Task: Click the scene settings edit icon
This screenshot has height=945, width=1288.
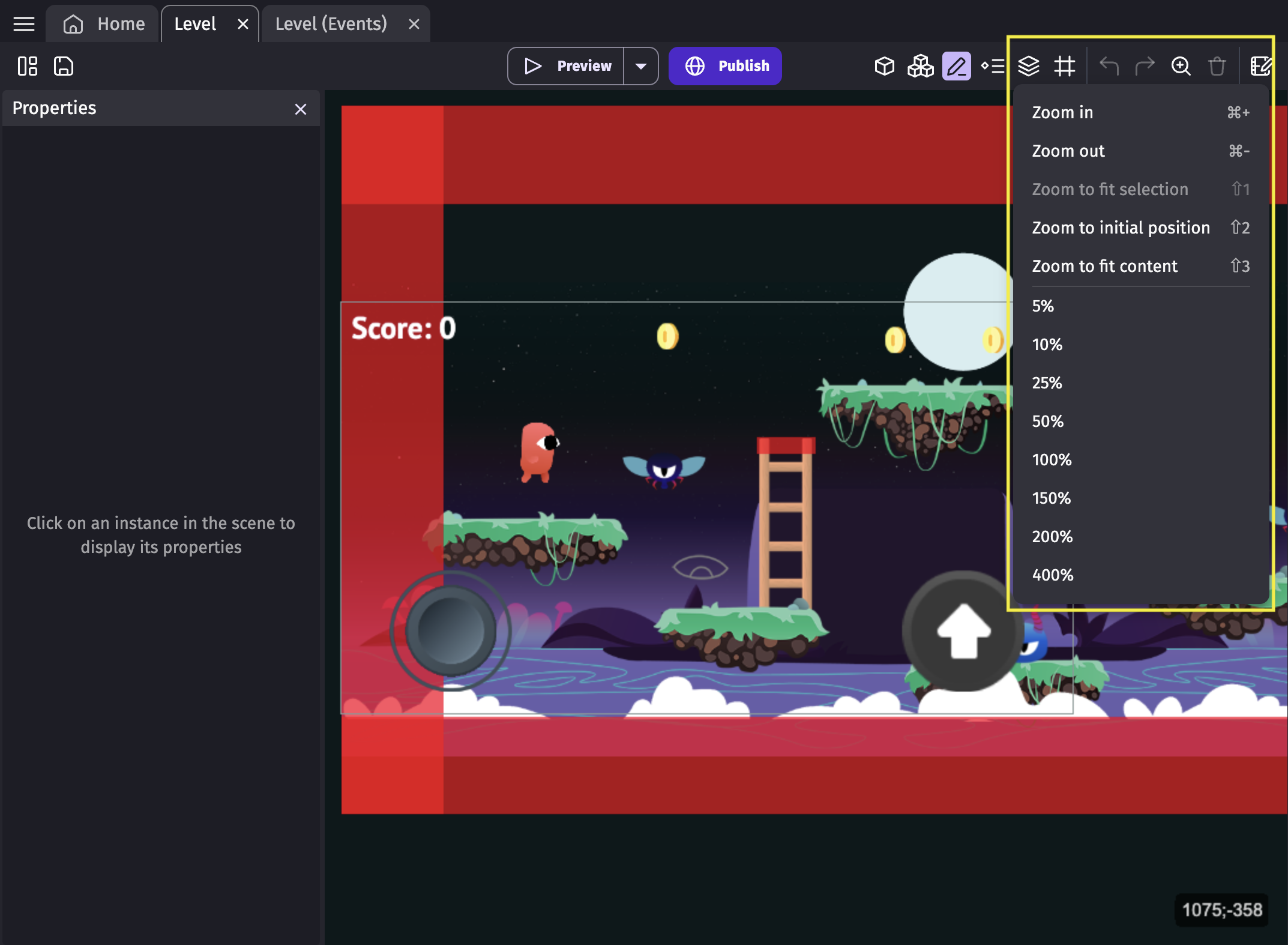Action: pyautogui.click(x=1260, y=66)
